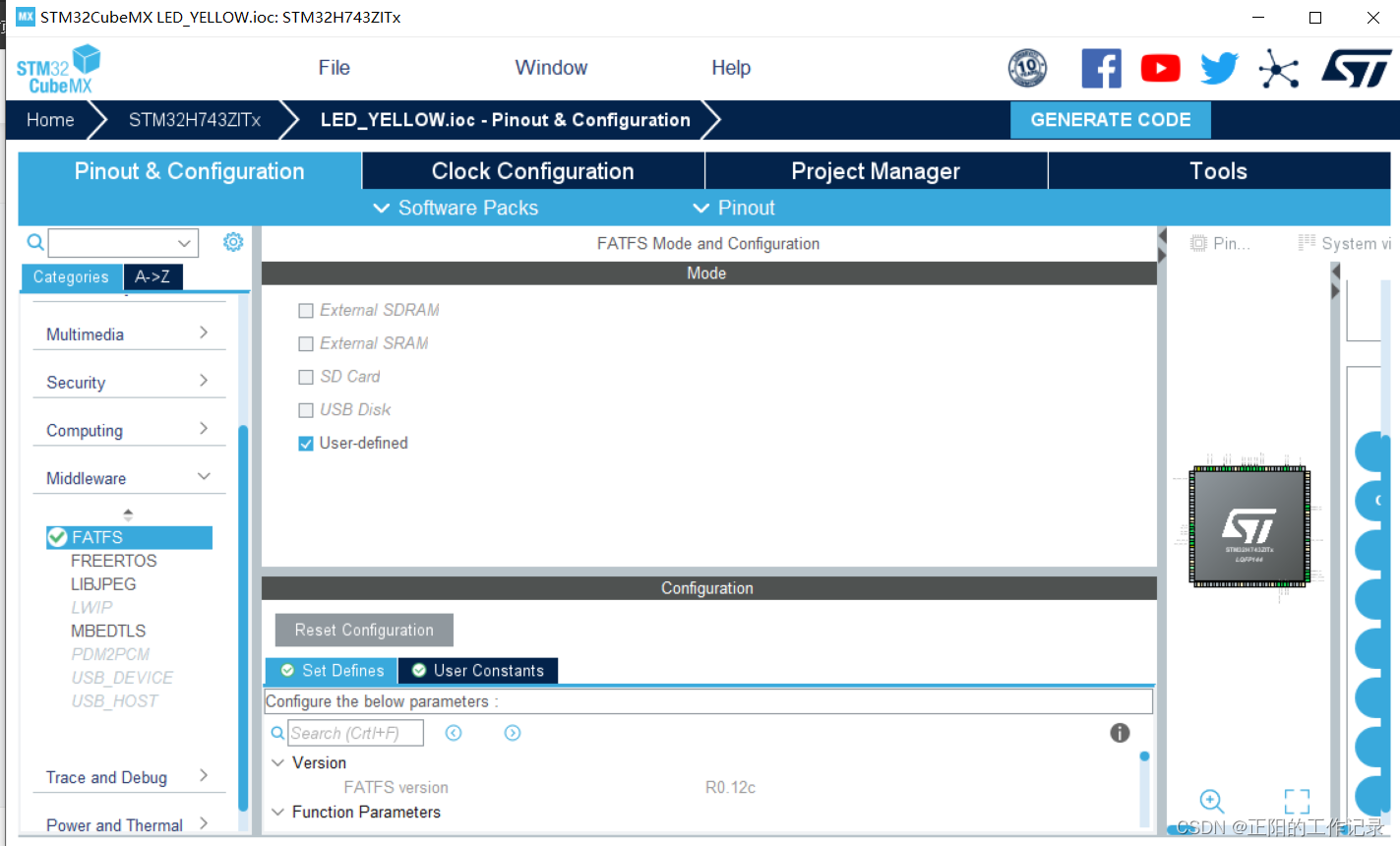Collapse the Function Parameters group

[278, 812]
